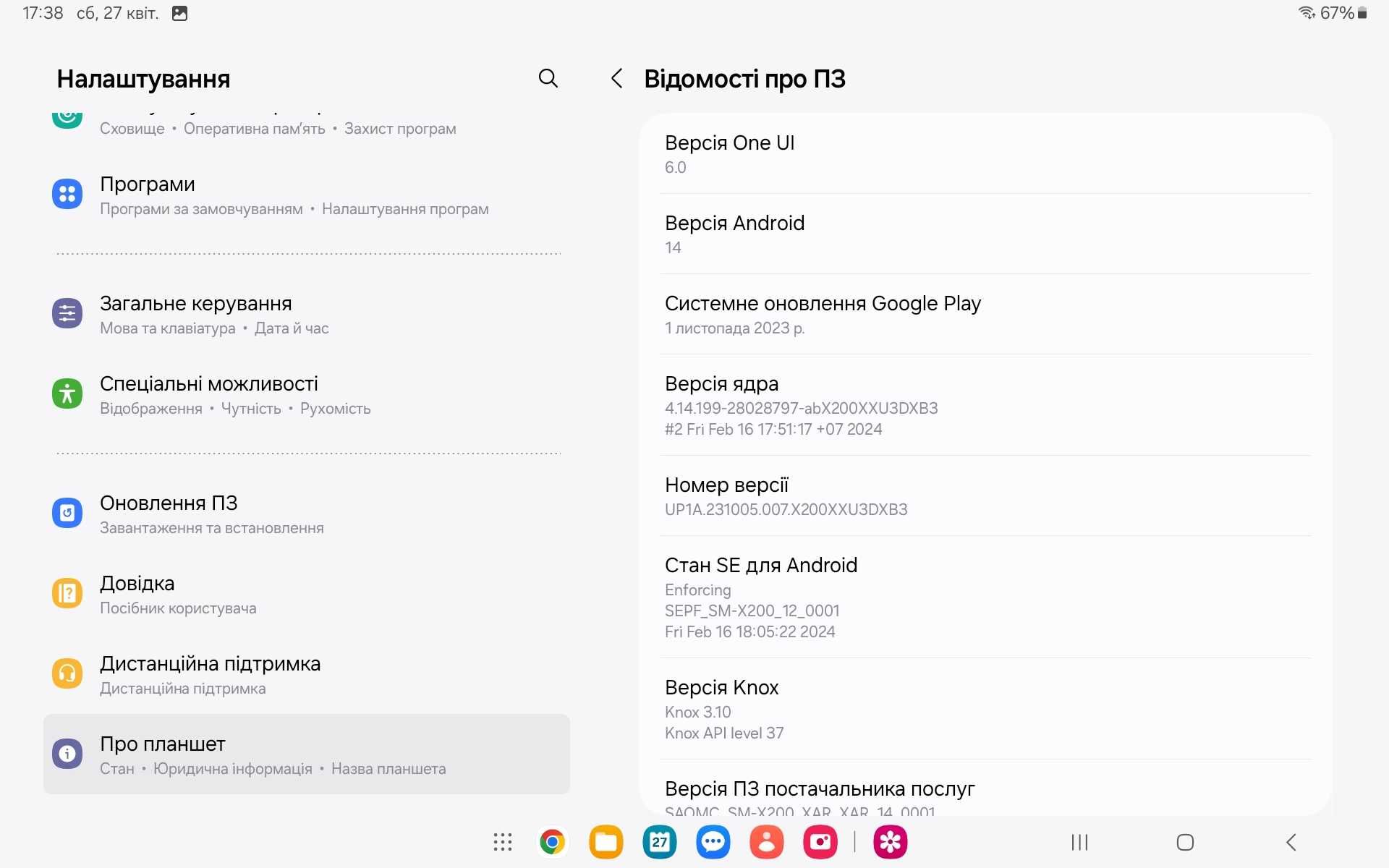The height and width of the screenshot is (868, 1389).
Task: Tap the battery 67% indicator
Action: pyautogui.click(x=1344, y=13)
